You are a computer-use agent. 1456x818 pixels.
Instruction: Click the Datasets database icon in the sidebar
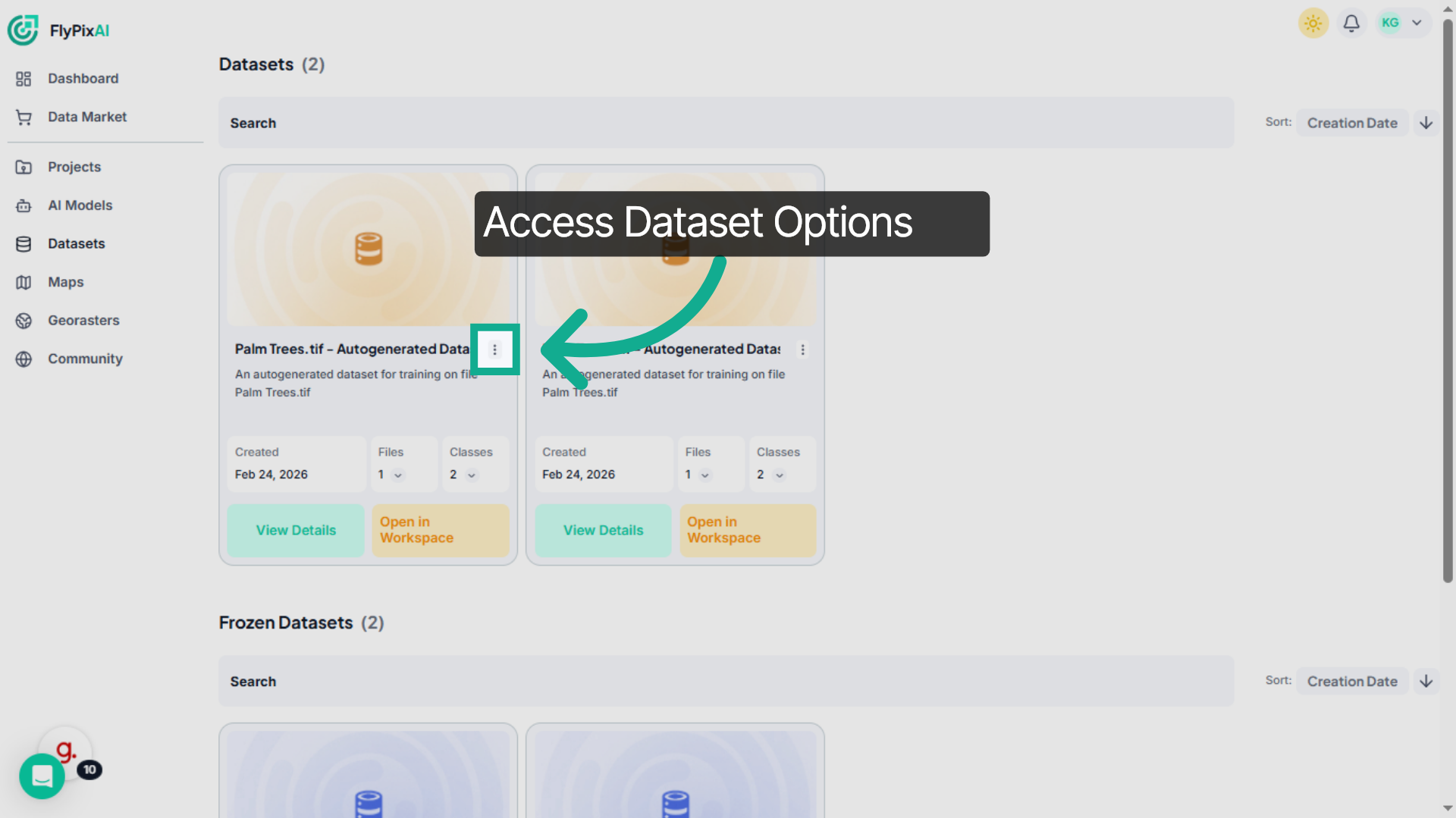coord(24,244)
